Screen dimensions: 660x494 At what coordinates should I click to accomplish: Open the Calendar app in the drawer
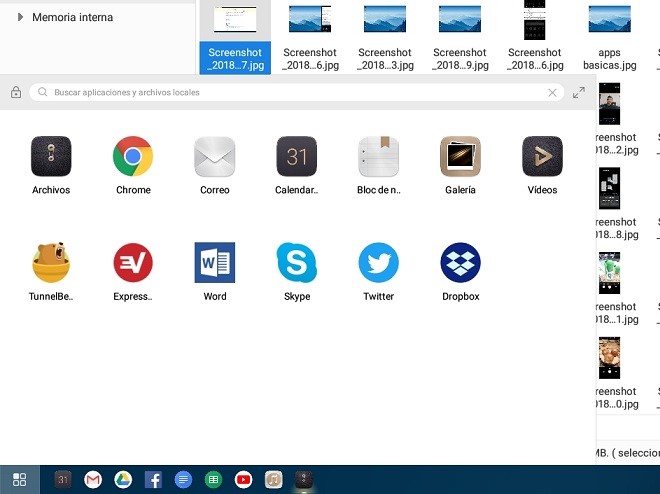(x=297, y=157)
